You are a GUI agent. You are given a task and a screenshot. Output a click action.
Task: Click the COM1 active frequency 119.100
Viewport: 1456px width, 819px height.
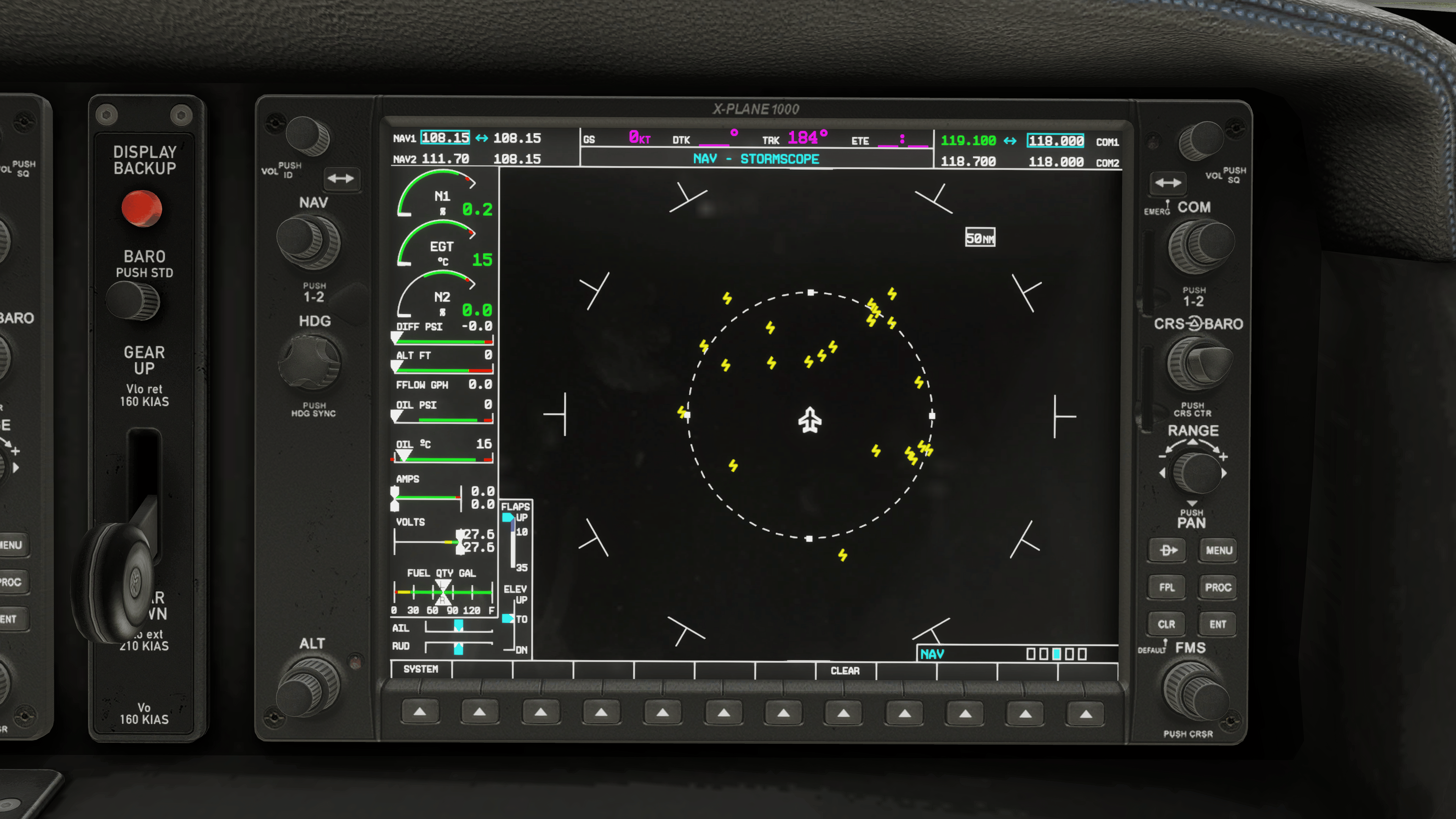click(968, 140)
